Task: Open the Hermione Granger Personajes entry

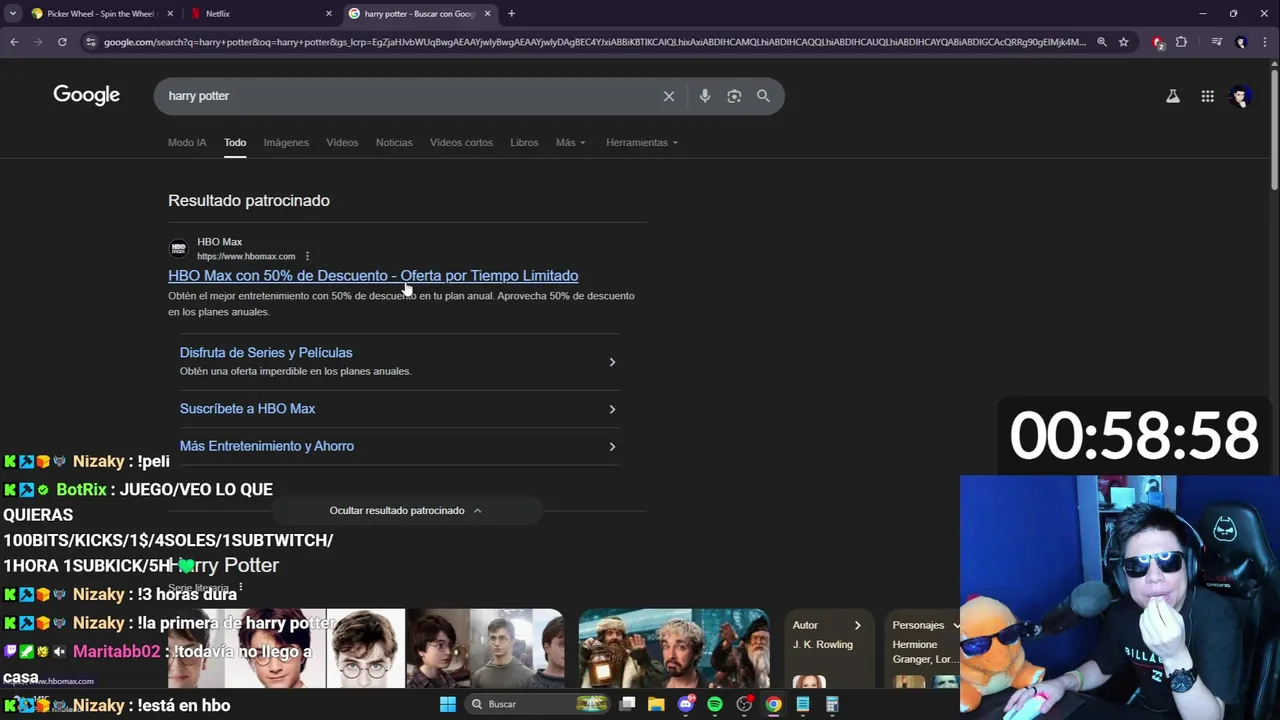Action: click(923, 652)
